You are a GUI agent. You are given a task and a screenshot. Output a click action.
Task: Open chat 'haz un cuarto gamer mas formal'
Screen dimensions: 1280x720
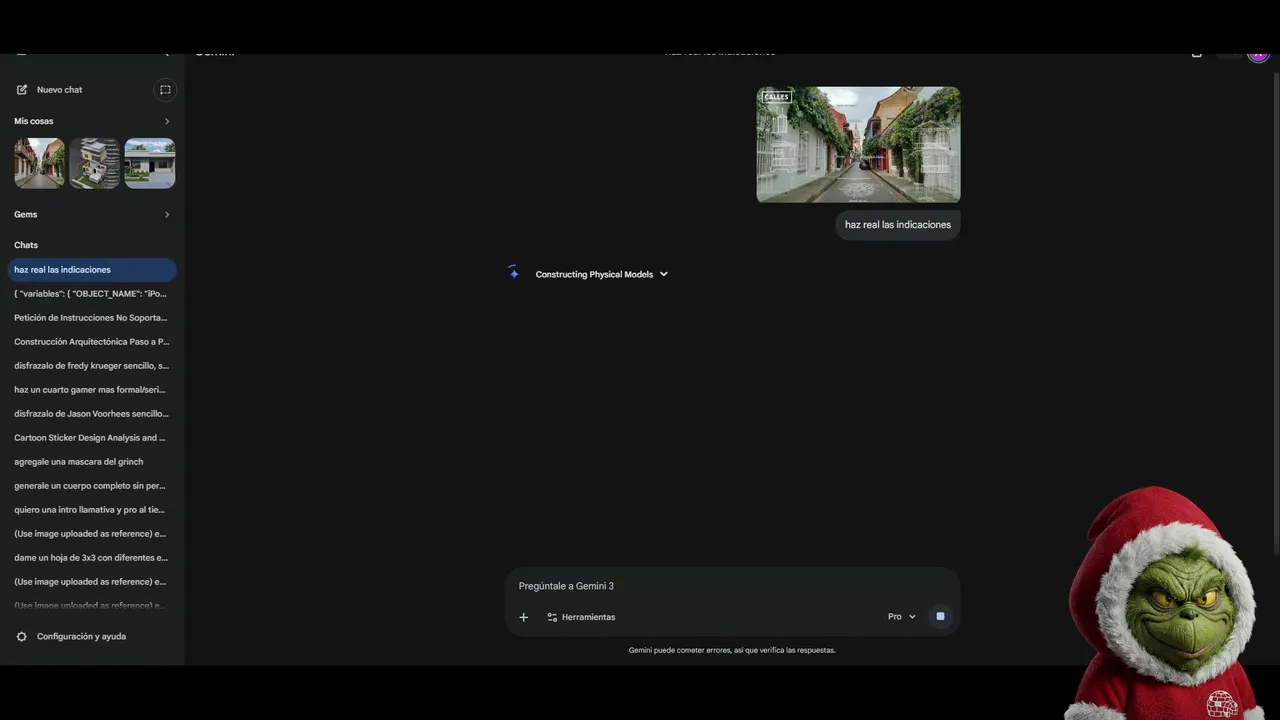coord(92,390)
